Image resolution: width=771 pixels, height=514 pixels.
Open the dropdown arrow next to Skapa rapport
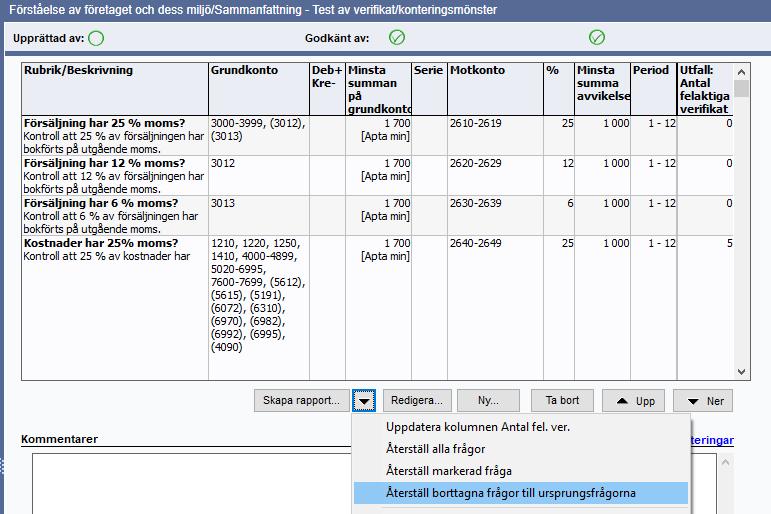pos(364,400)
